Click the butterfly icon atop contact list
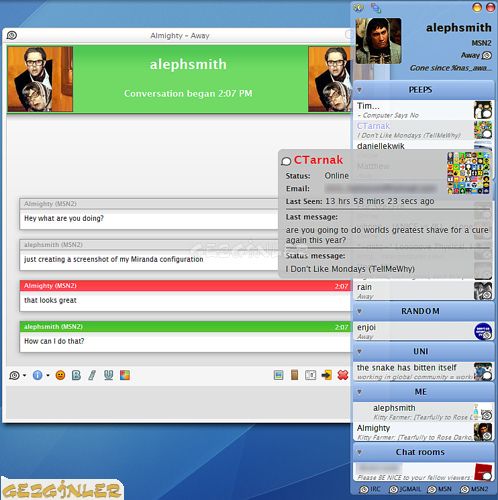This screenshot has height=500, width=498. coord(359,7)
